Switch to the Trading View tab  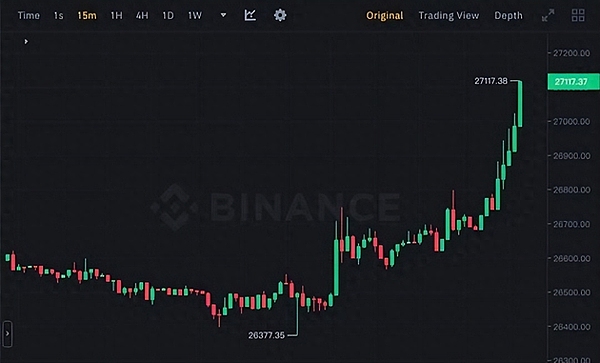click(x=448, y=16)
